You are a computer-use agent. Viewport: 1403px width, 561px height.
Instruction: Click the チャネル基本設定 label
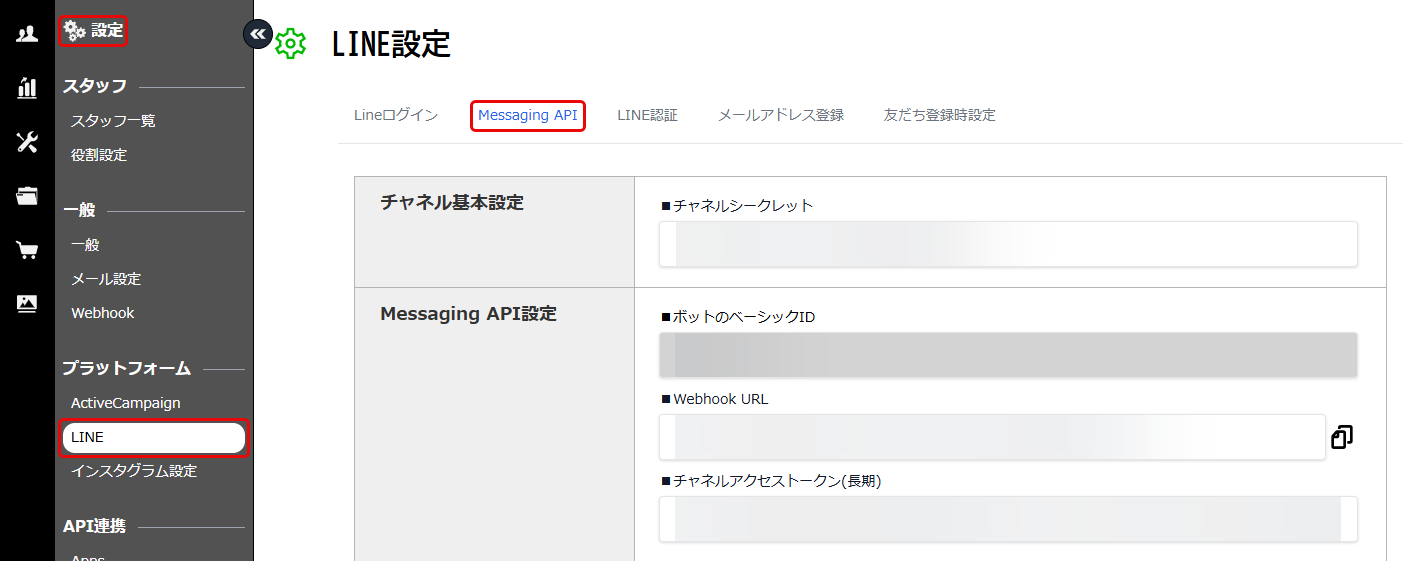[452, 202]
